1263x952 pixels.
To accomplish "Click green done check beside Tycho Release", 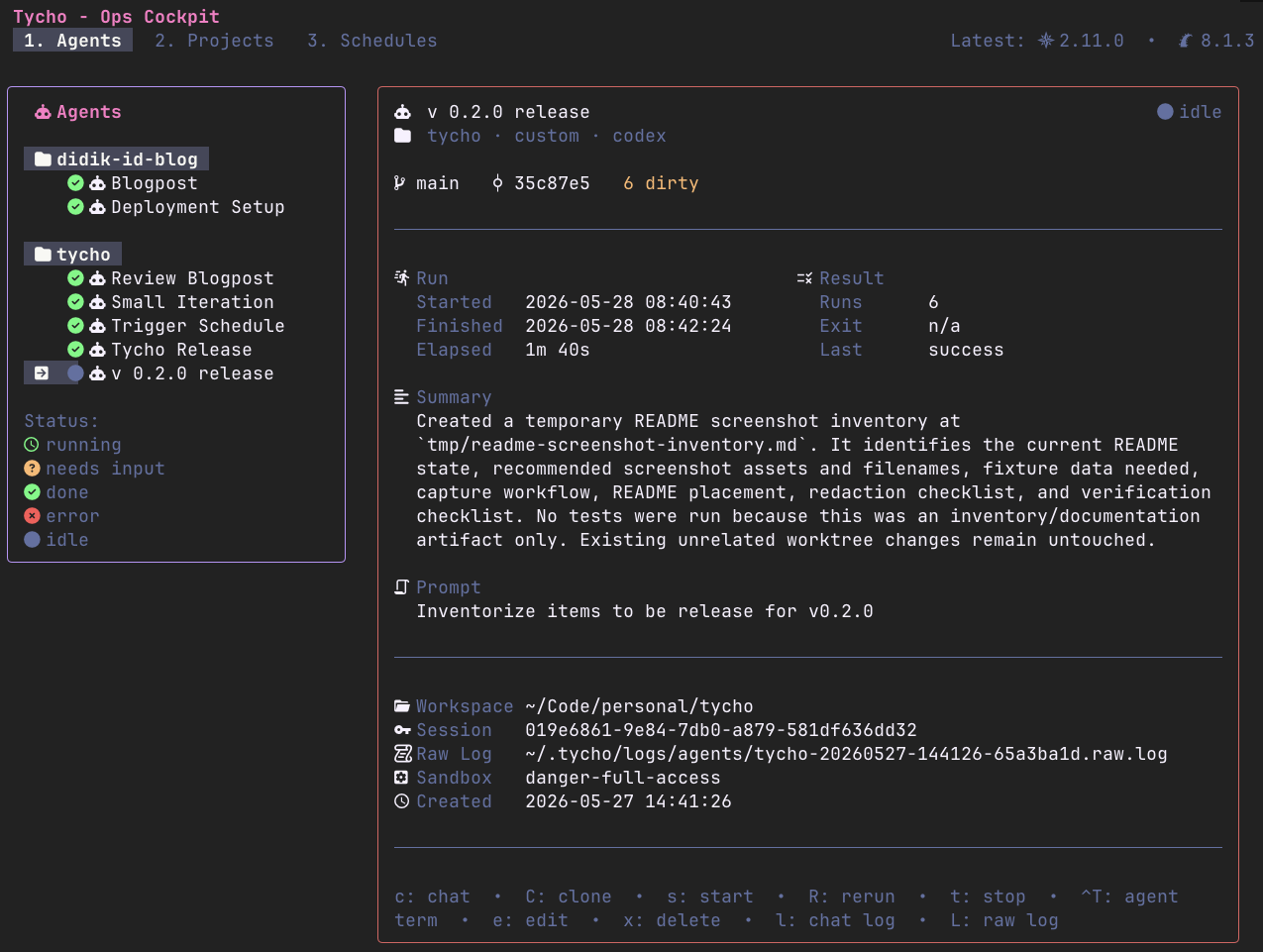I will pyautogui.click(x=75, y=350).
